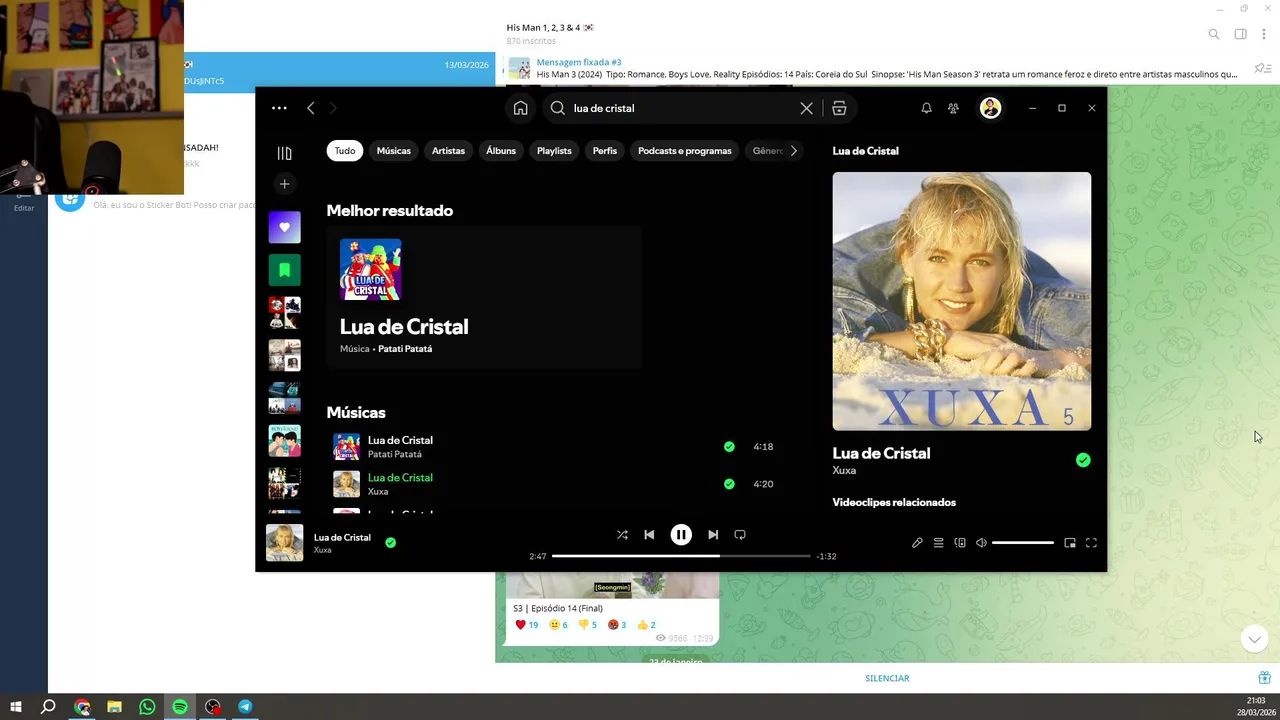The image size is (1280, 720).
Task: Toggle Telegram side panel icon
Action: (x=1240, y=34)
